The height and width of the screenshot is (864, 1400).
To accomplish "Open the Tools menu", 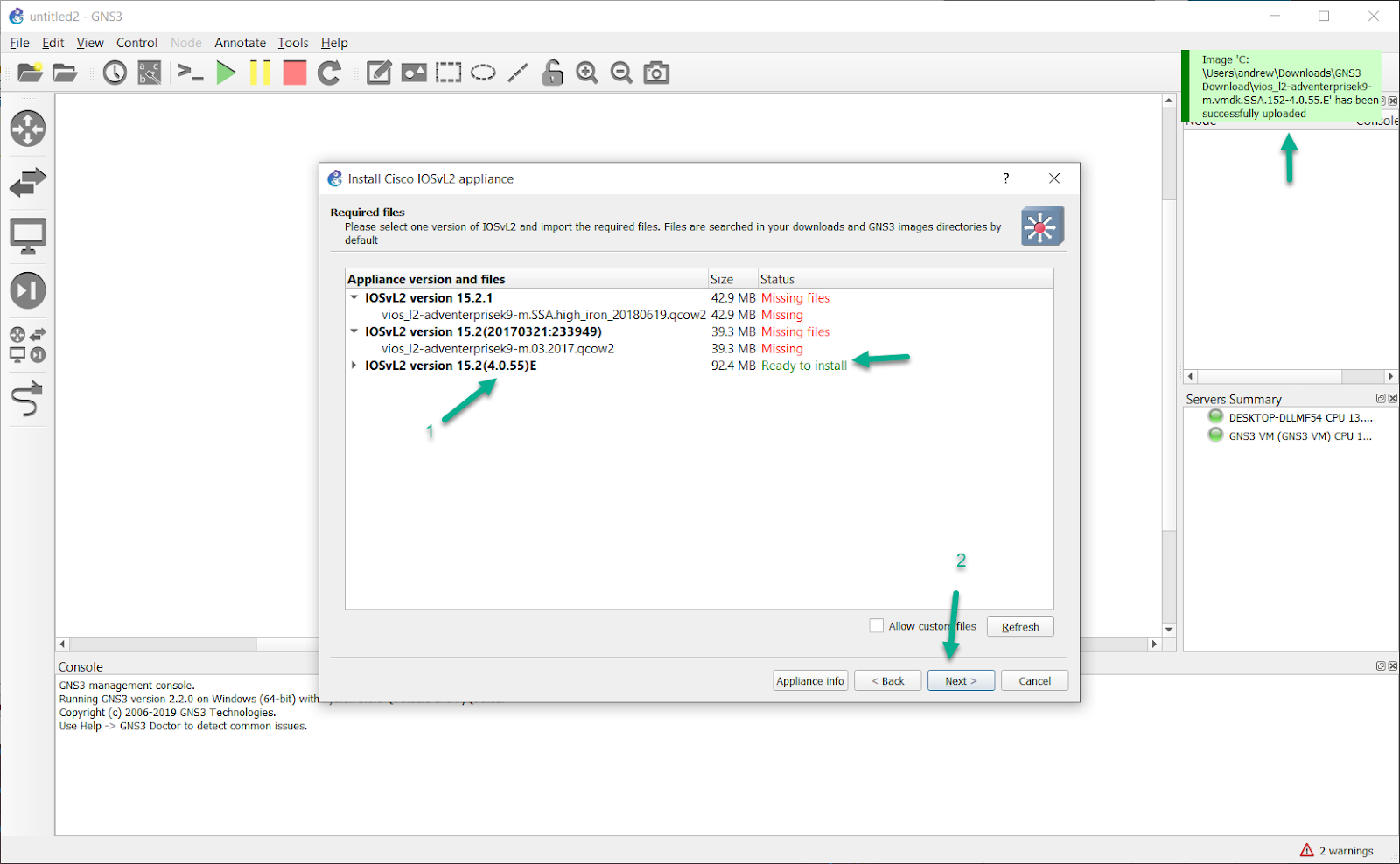I will pyautogui.click(x=293, y=43).
